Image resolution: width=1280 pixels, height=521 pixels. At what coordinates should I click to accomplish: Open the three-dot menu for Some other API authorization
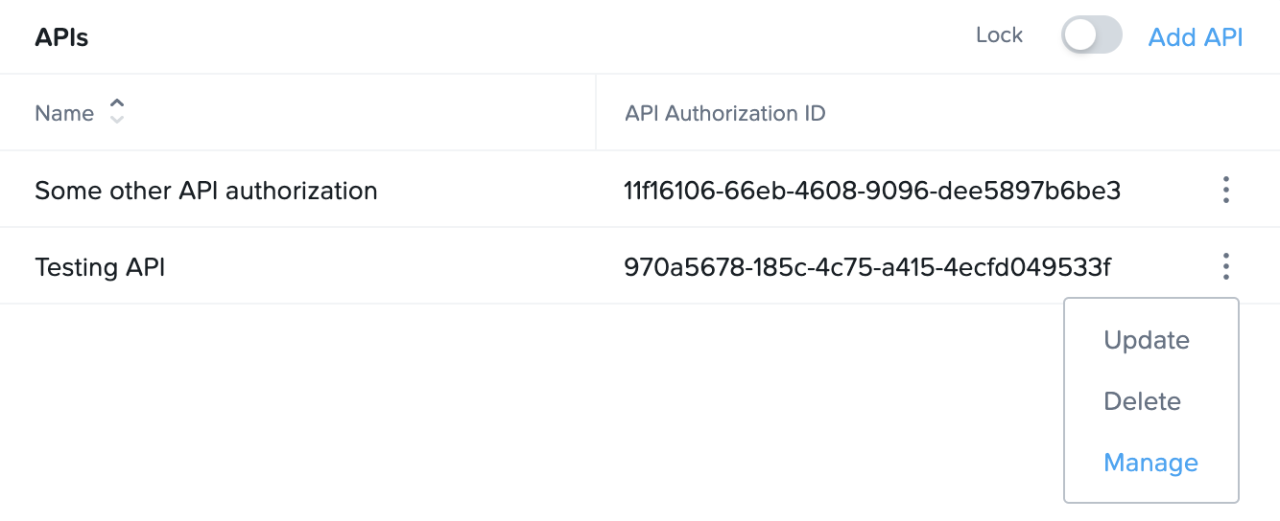pyautogui.click(x=1225, y=190)
